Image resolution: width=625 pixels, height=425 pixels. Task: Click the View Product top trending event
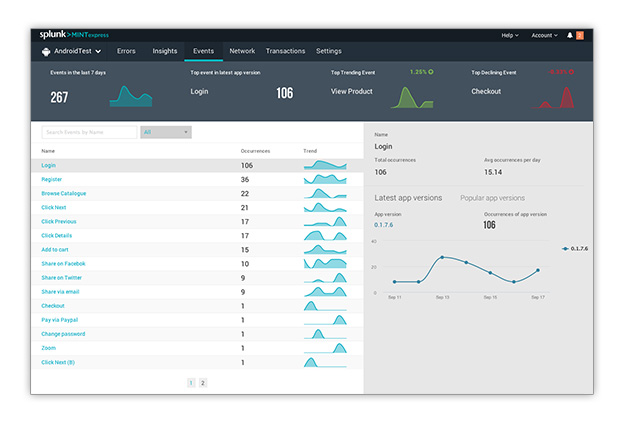352,91
